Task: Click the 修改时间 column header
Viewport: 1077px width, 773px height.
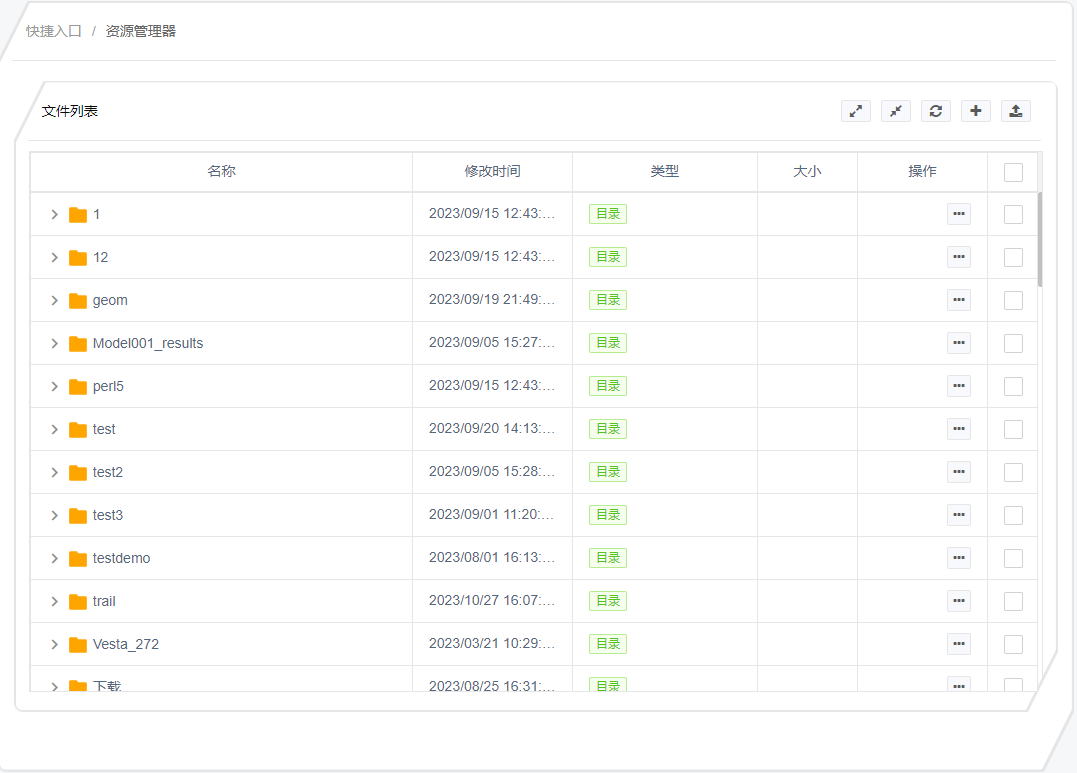Action: (492, 171)
